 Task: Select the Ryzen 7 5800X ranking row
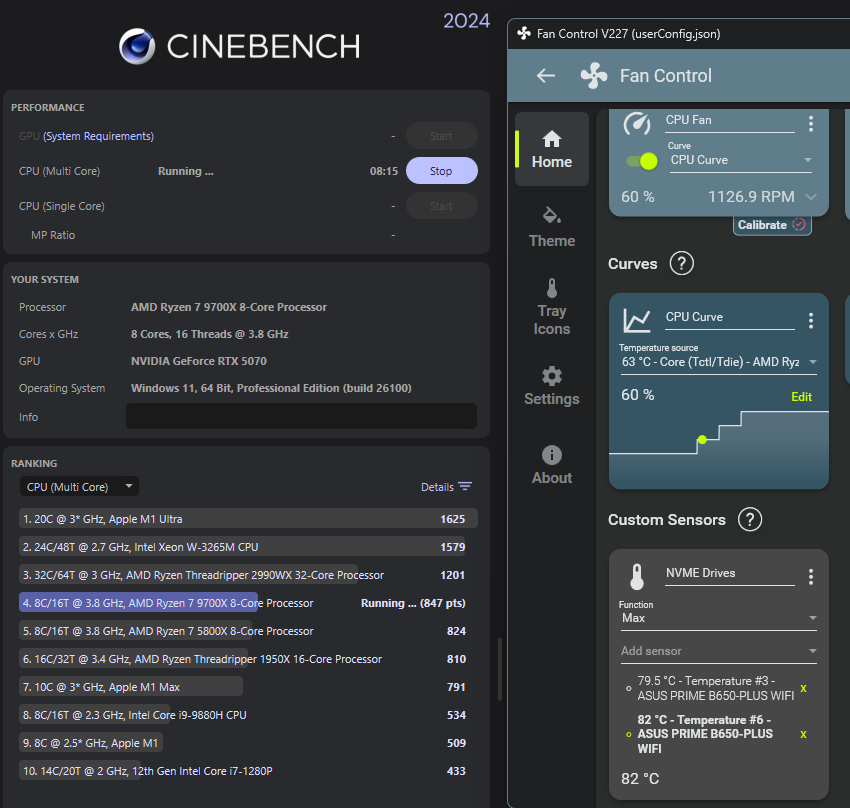point(248,631)
